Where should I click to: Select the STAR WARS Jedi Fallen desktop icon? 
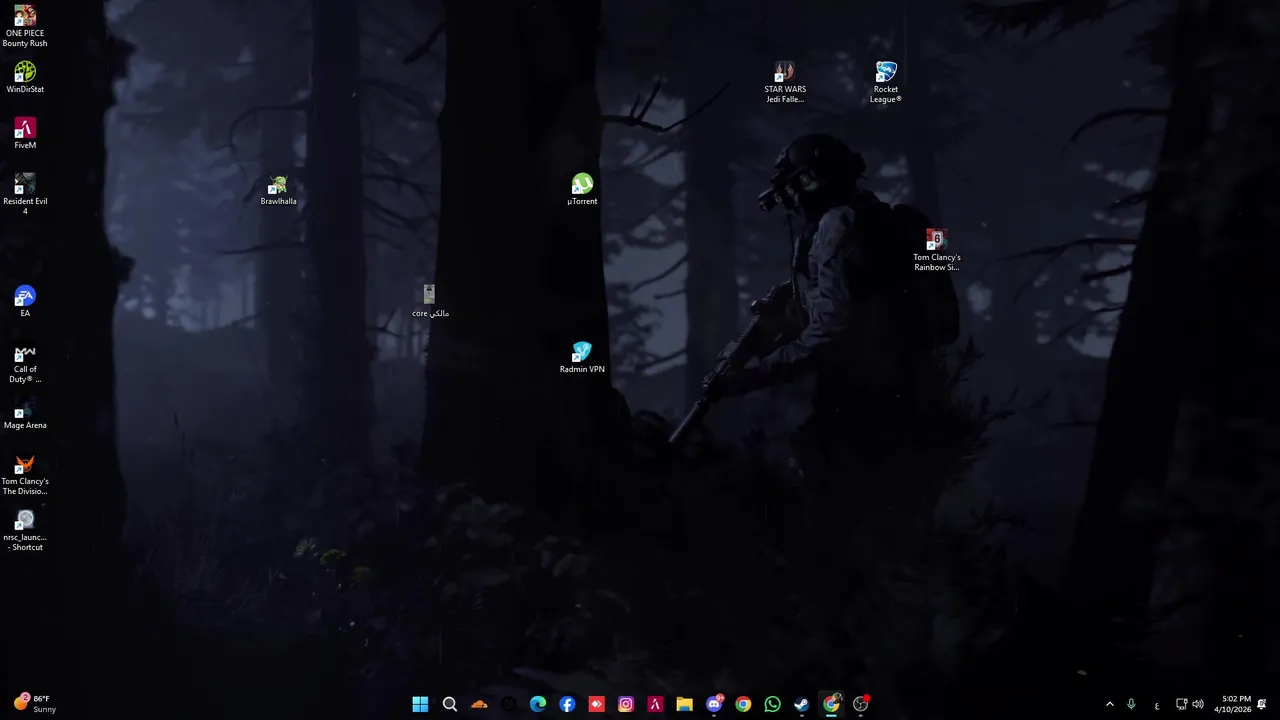[785, 83]
